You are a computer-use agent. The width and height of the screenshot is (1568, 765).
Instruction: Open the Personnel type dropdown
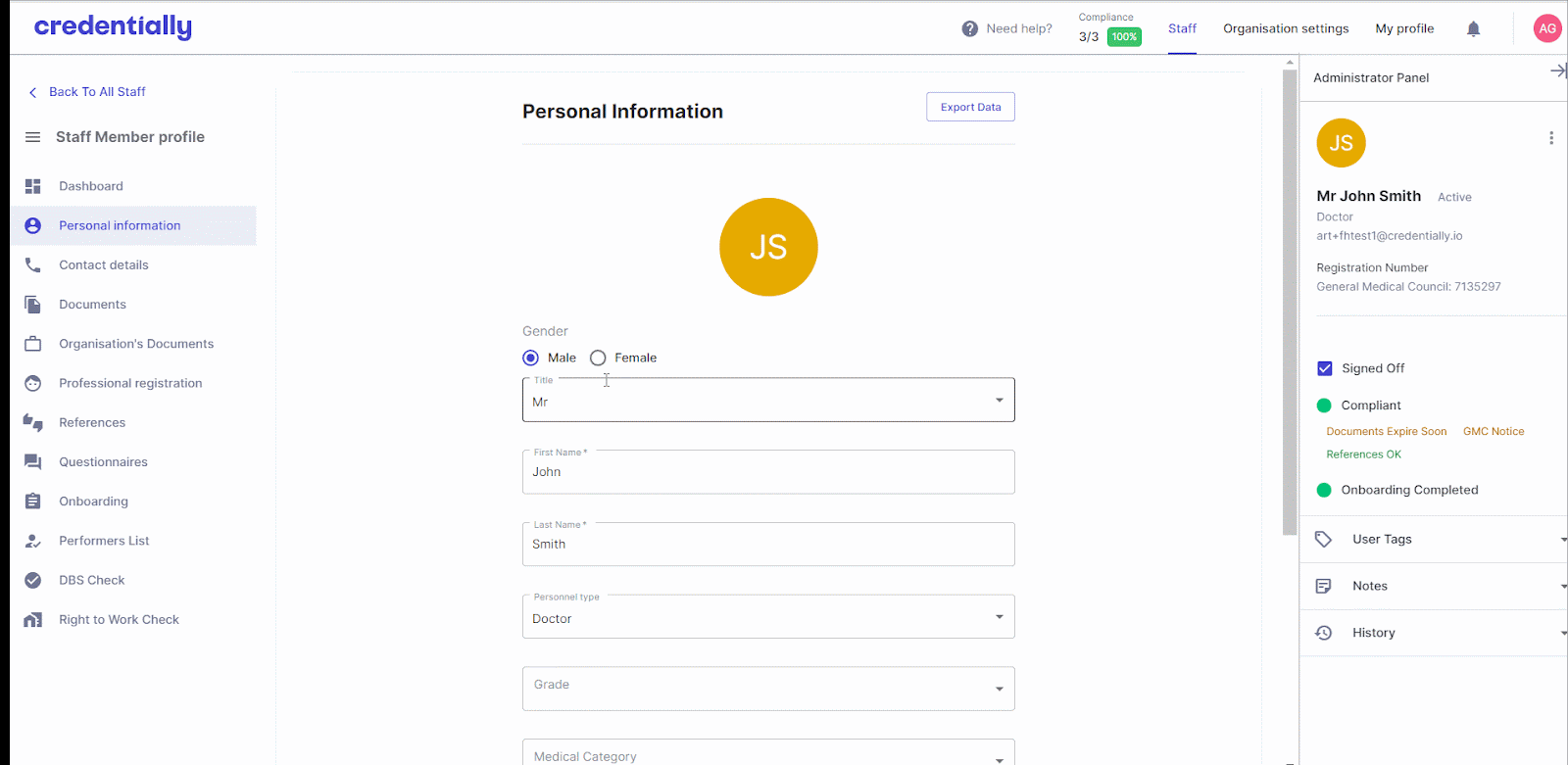click(768, 617)
